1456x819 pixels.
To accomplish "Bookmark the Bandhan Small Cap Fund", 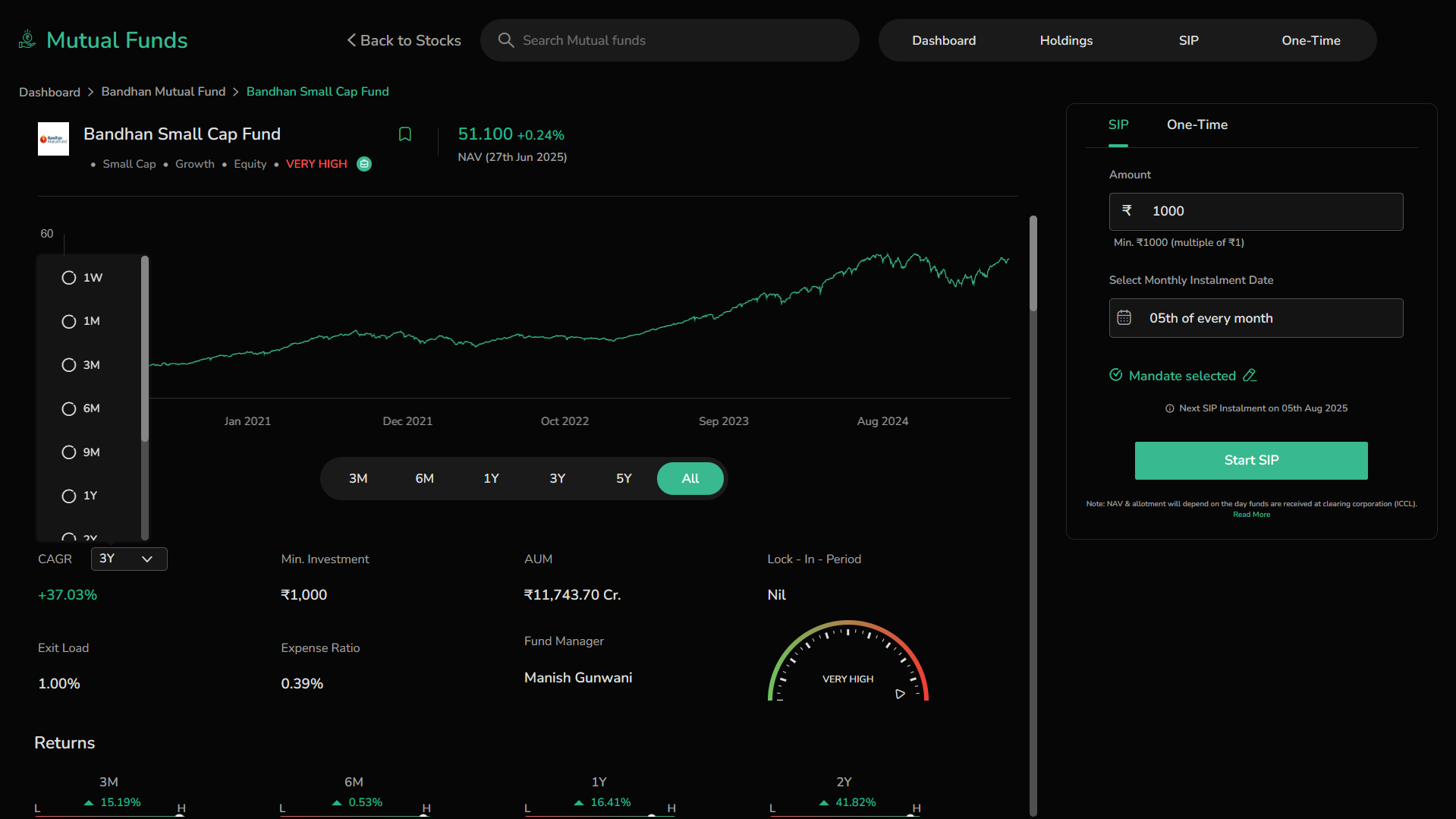I will pyautogui.click(x=405, y=134).
